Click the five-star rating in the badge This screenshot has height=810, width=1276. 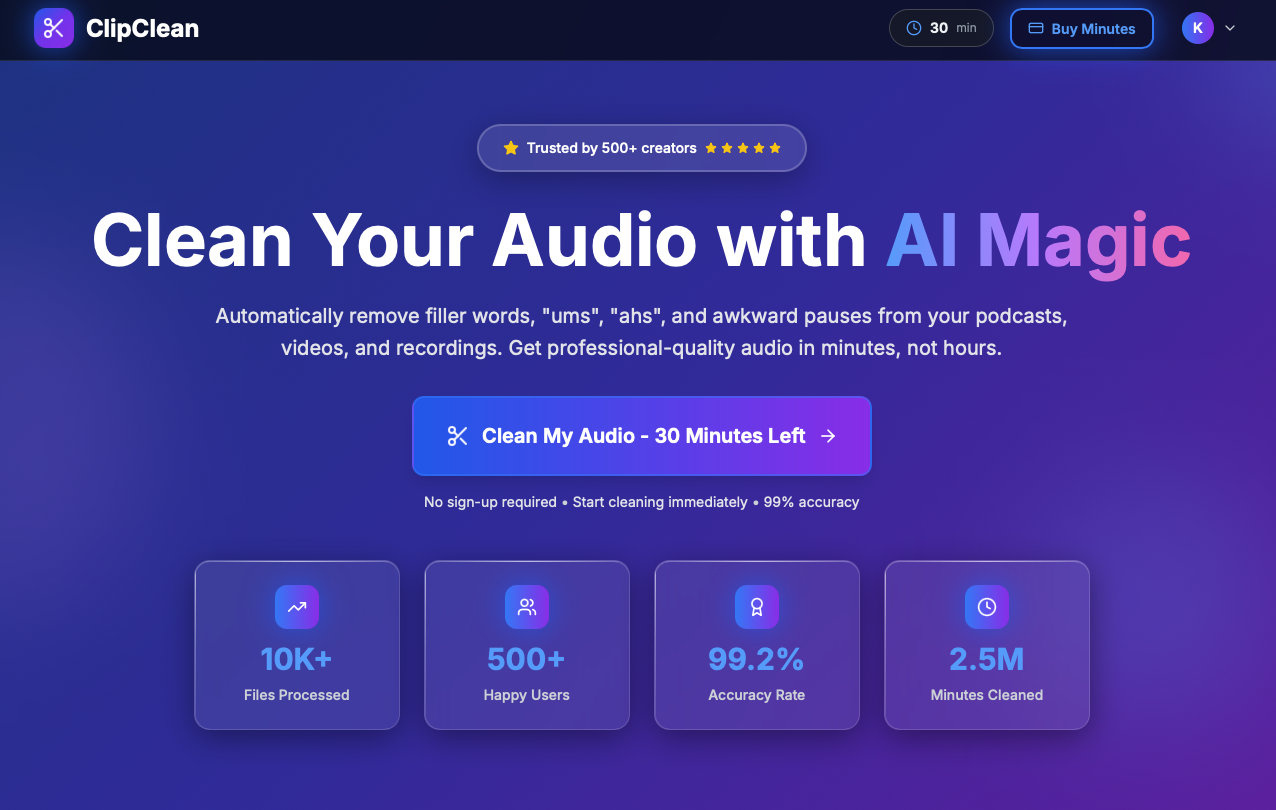point(743,148)
